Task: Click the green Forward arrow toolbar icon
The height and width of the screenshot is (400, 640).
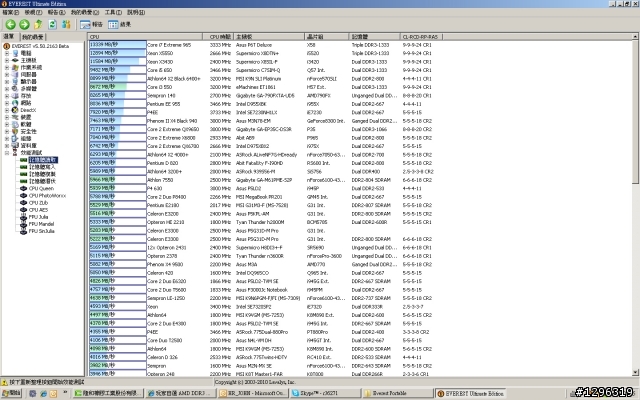Action: click(24, 24)
